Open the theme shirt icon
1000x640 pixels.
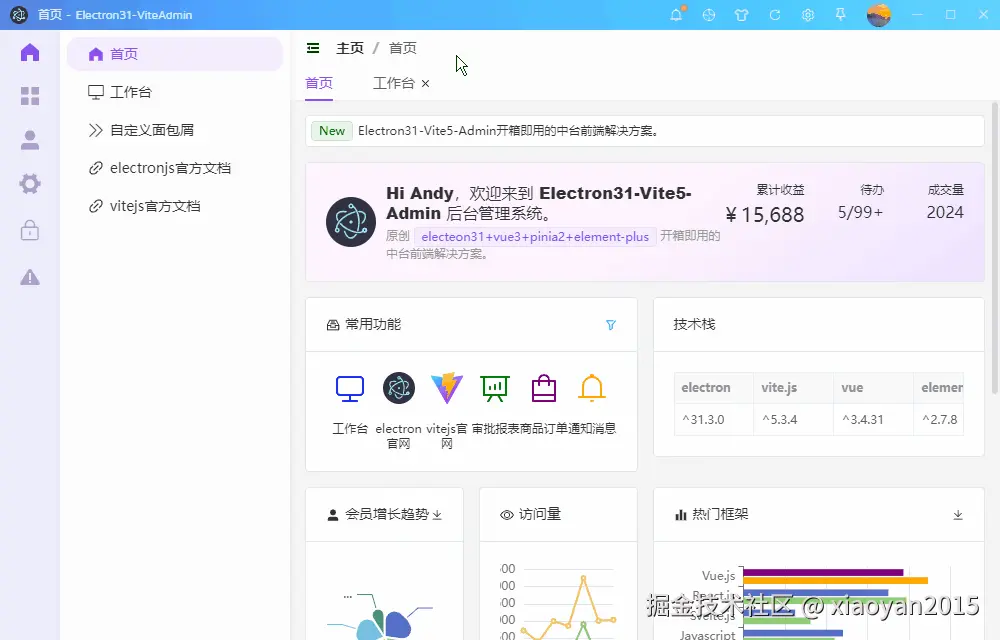tap(742, 15)
